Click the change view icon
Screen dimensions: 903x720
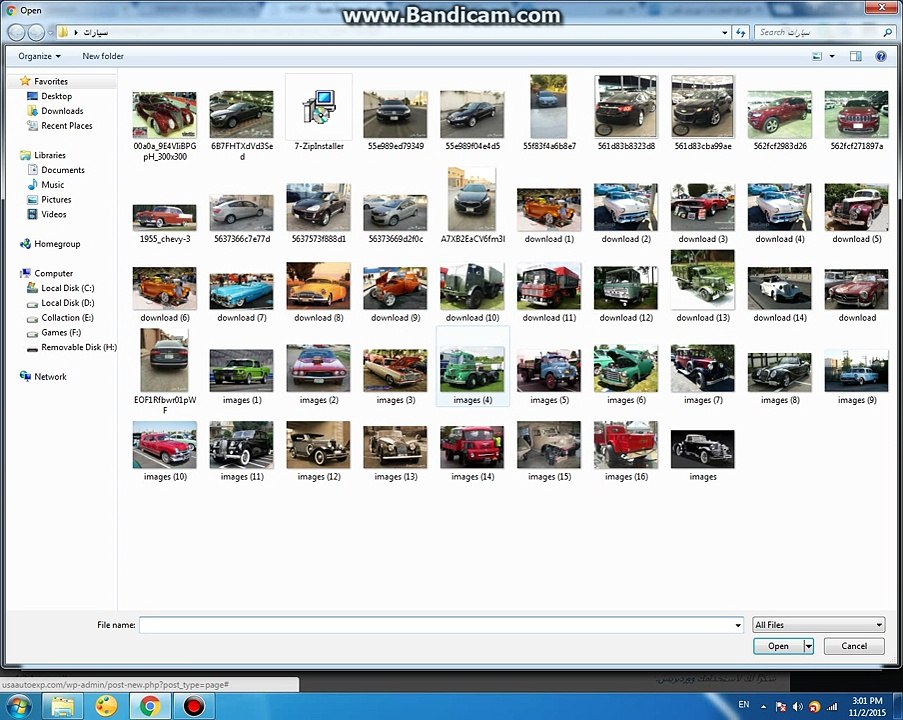(x=817, y=56)
